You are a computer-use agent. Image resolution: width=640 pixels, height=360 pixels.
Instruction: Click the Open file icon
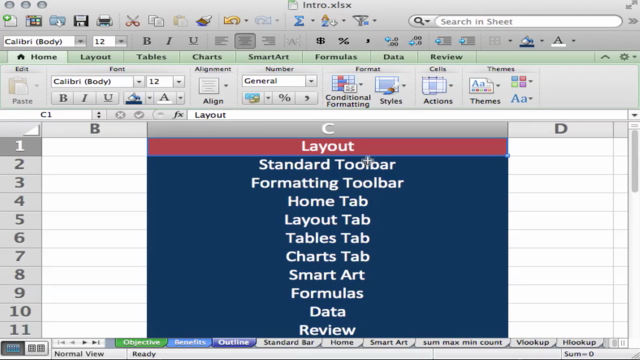point(57,20)
